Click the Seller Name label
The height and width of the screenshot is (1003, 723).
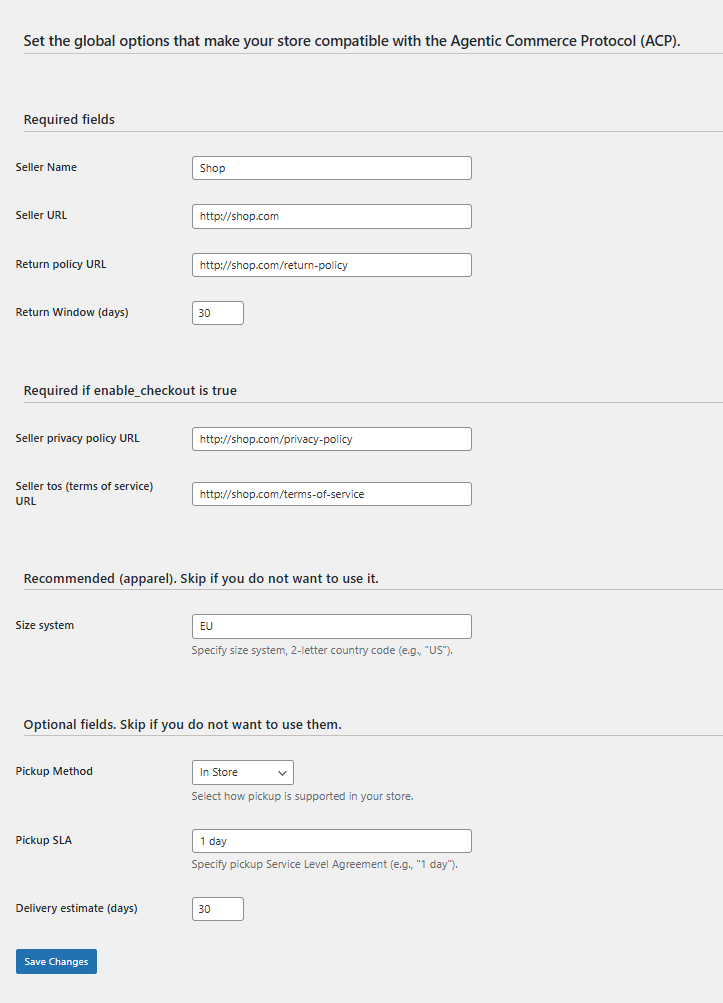click(x=46, y=167)
